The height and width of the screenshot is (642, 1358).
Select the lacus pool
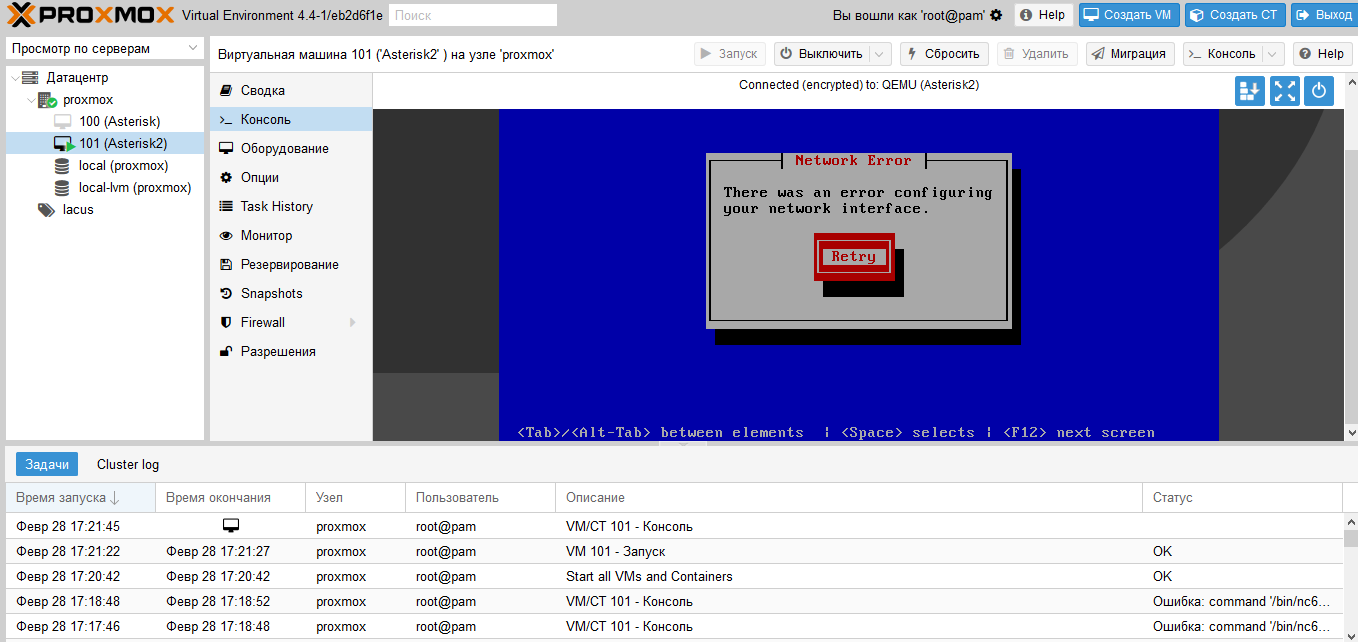pyautogui.click(x=78, y=209)
